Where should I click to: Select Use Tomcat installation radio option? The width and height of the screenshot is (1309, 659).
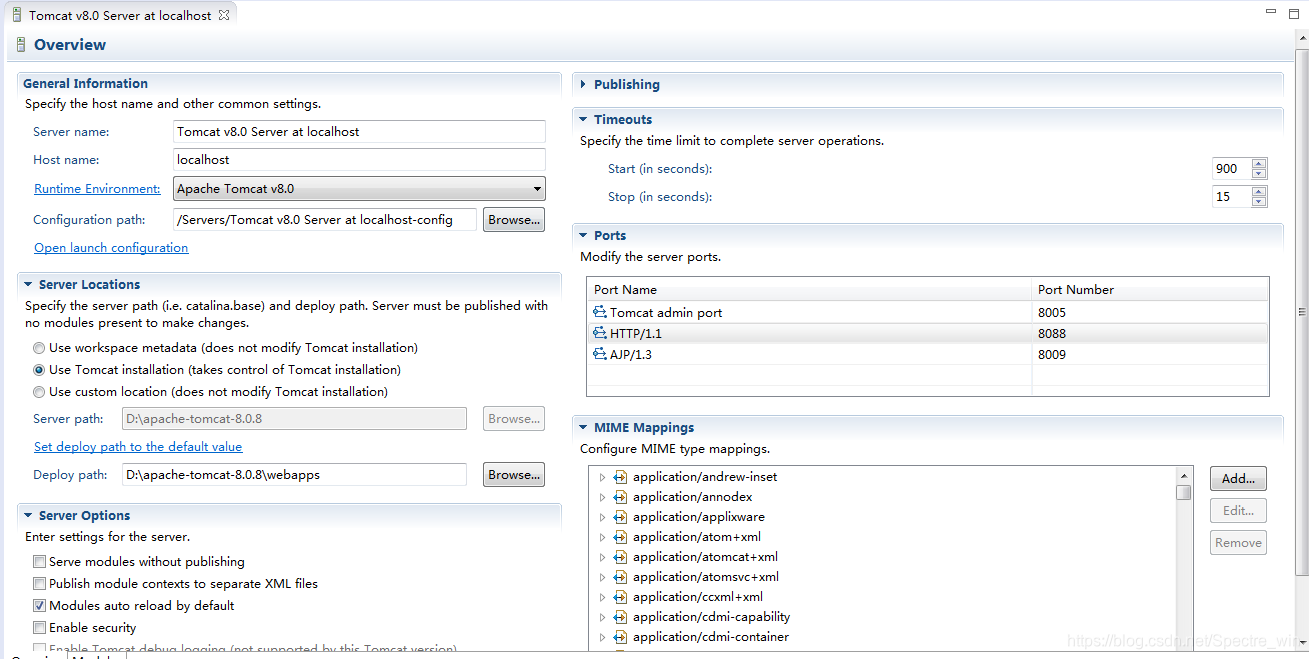(39, 370)
